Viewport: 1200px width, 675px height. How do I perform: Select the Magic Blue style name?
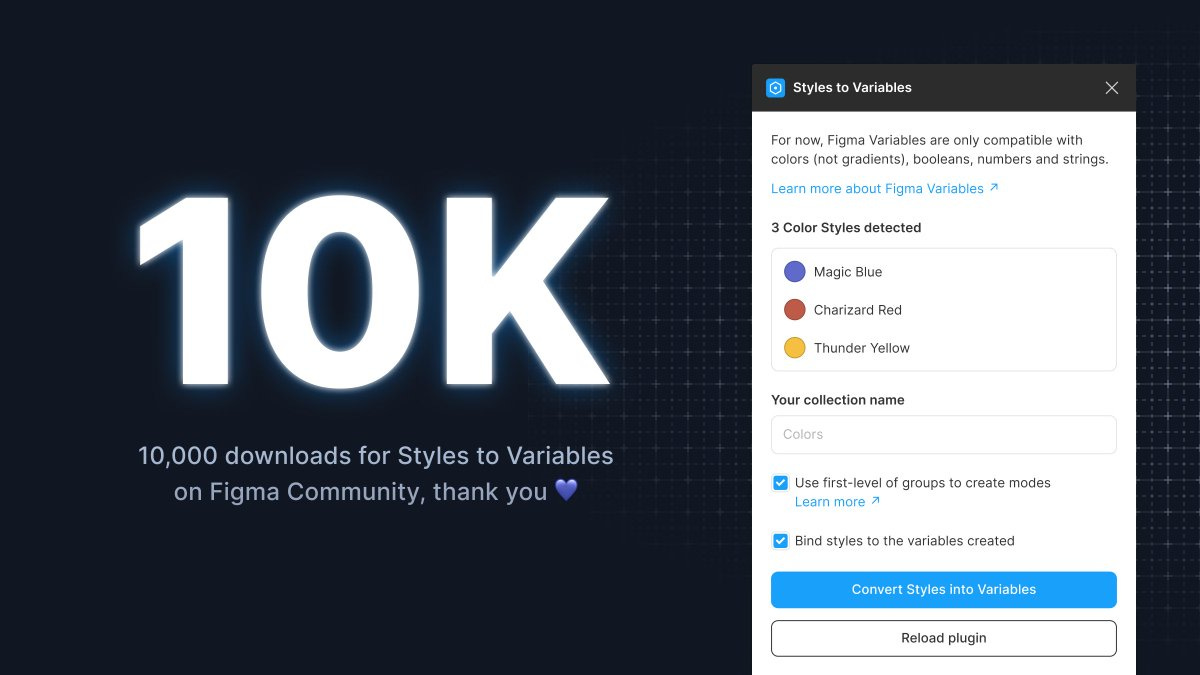(848, 272)
